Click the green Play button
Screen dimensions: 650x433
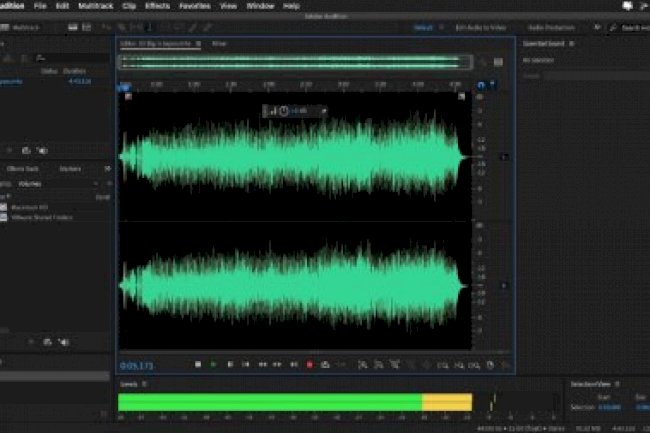pyautogui.click(x=213, y=365)
